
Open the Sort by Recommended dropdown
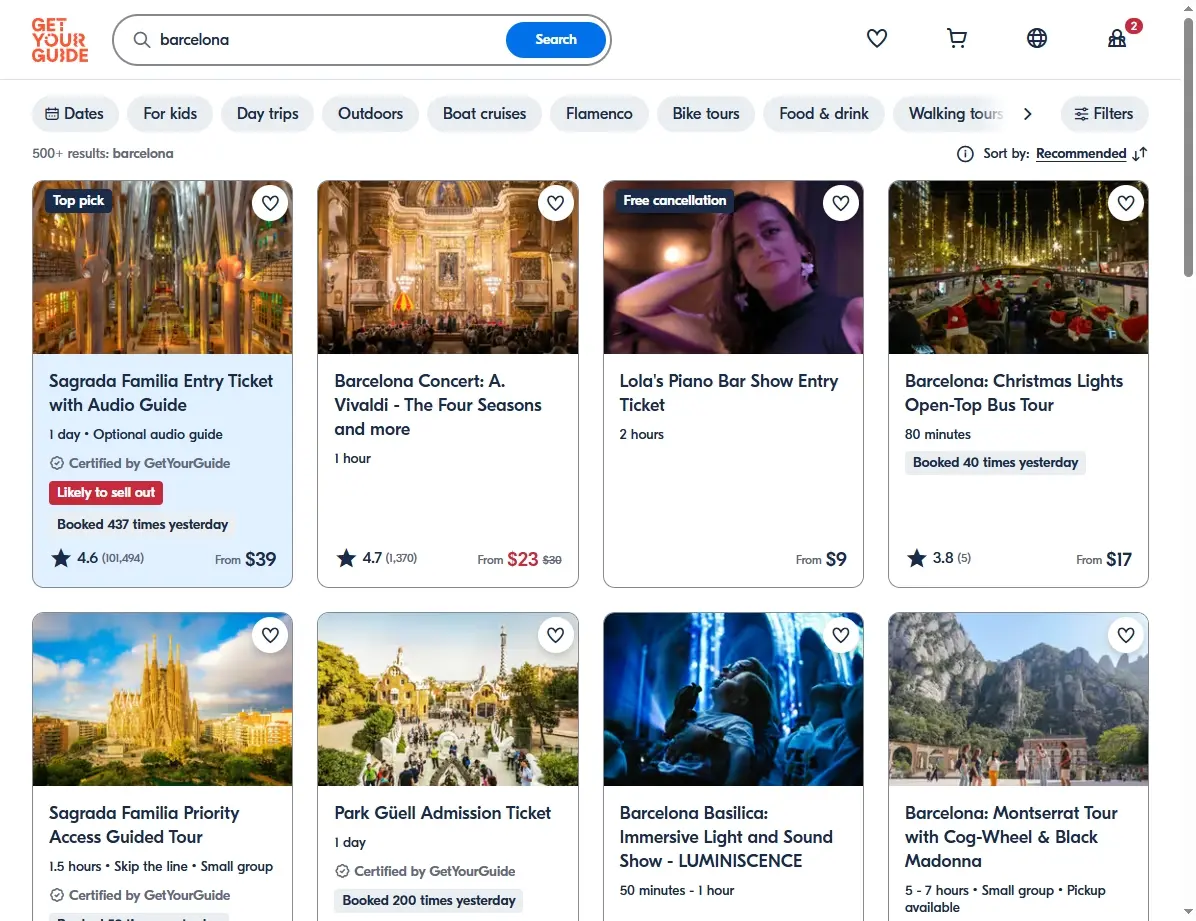coord(1081,153)
